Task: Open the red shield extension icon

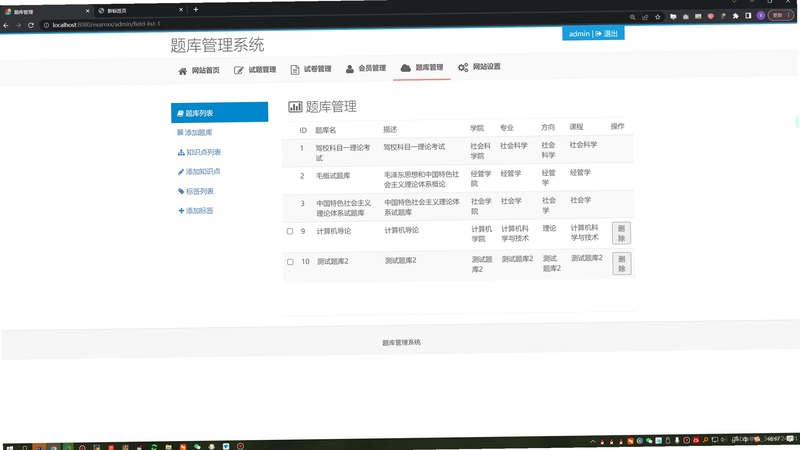Action: [711, 16]
